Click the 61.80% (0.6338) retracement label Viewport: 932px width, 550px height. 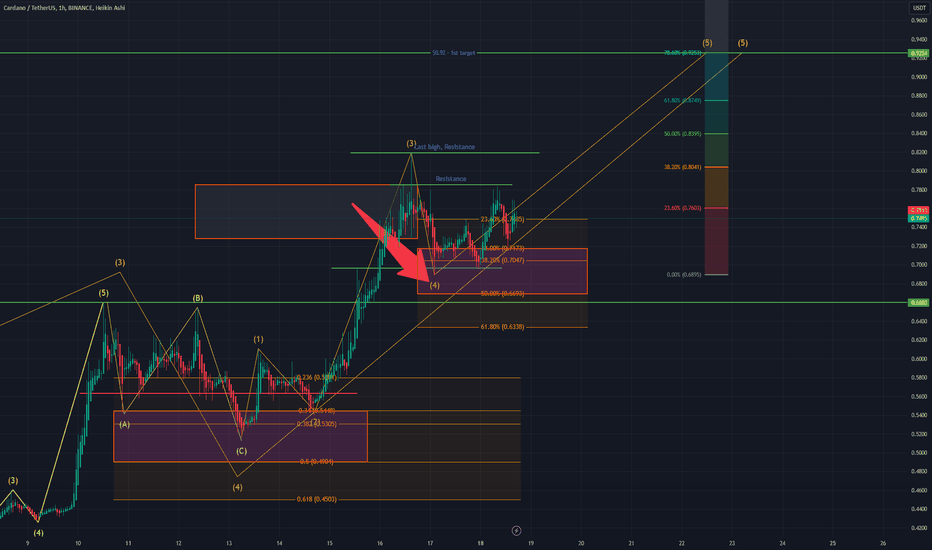[502, 327]
